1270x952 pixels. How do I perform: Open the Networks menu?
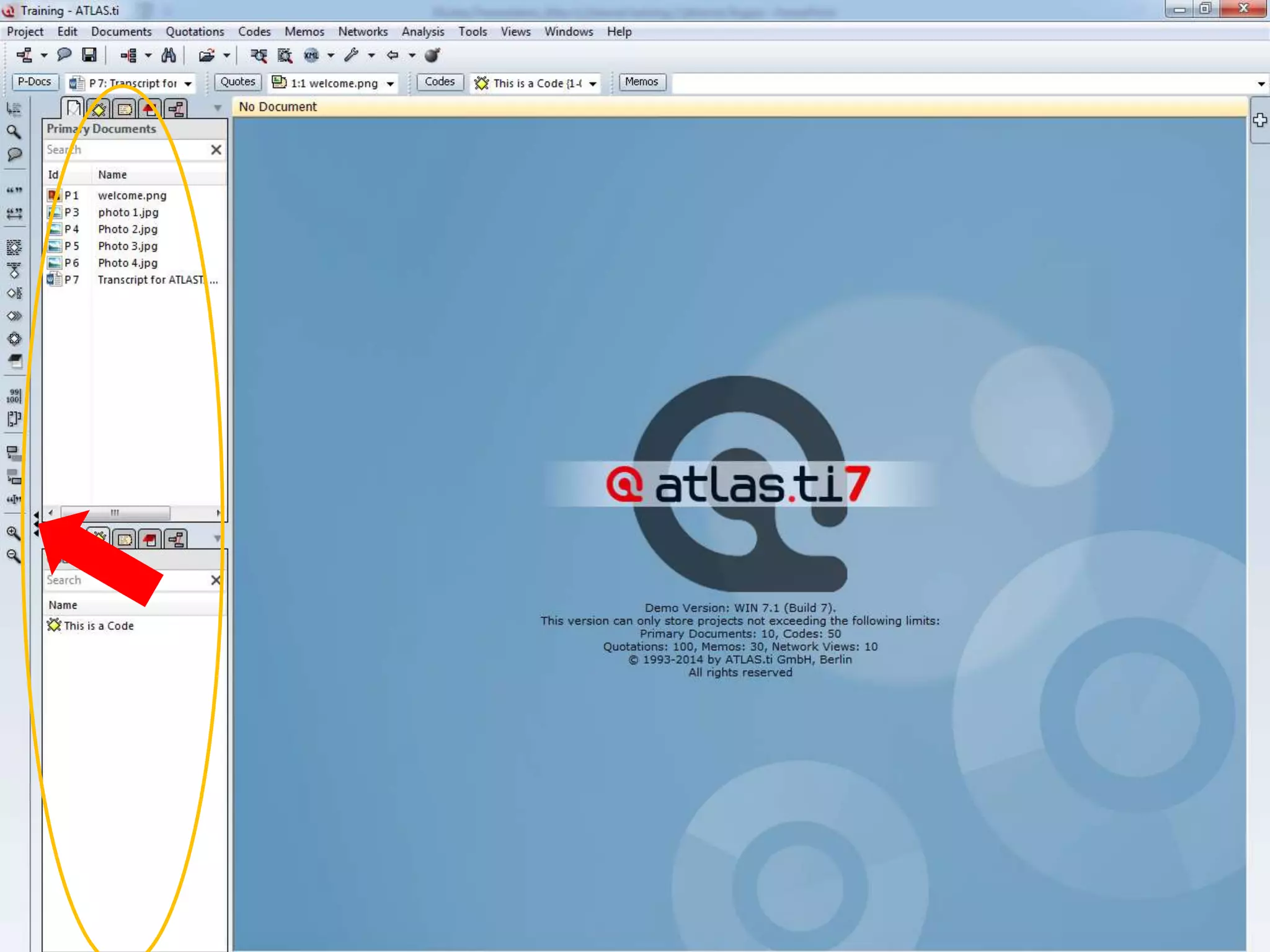(x=363, y=32)
